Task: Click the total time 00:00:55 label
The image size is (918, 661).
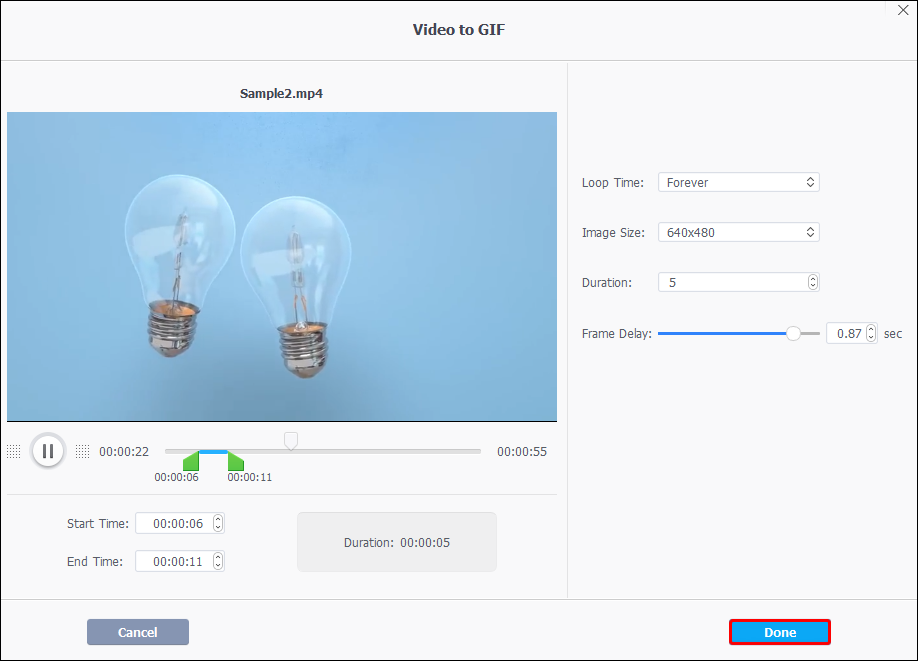Action: pyautogui.click(x=522, y=451)
